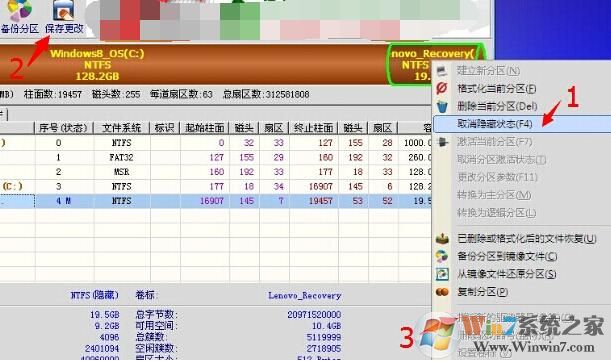
Task: Select partition row 2 MSR
Action: (x=215, y=172)
